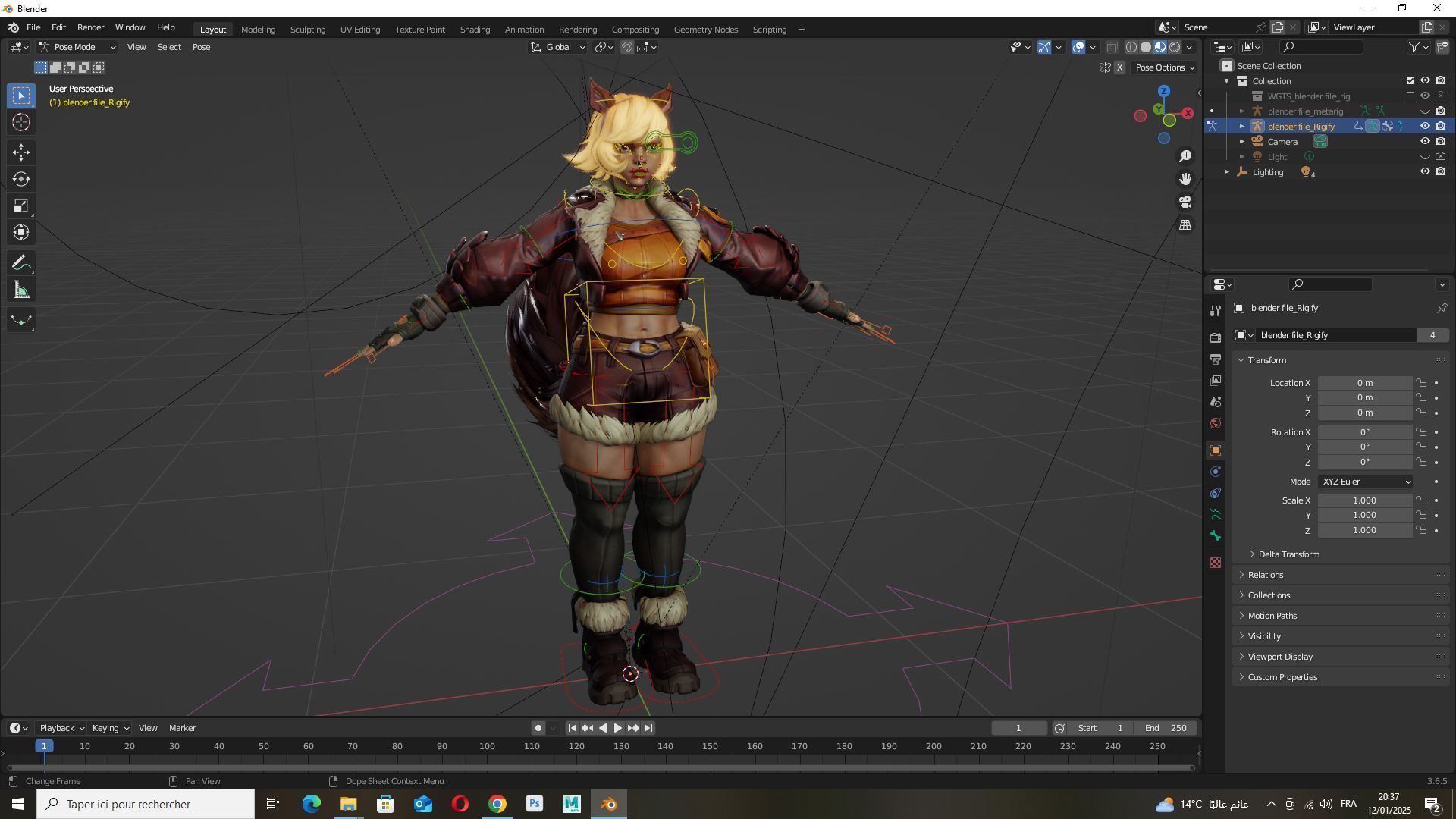Open the Output properties tab
Screen dimensions: 1456x819
coord(1216,359)
